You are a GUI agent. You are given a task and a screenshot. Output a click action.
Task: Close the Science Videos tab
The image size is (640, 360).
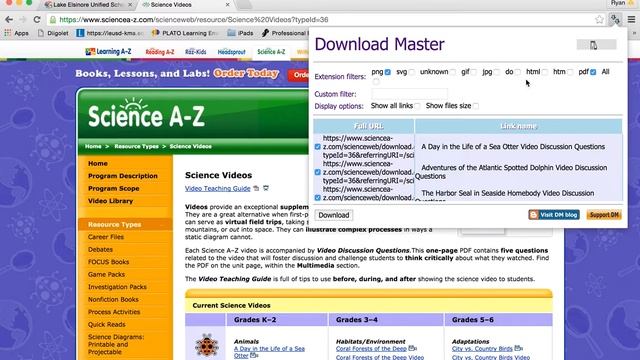click(227, 4)
